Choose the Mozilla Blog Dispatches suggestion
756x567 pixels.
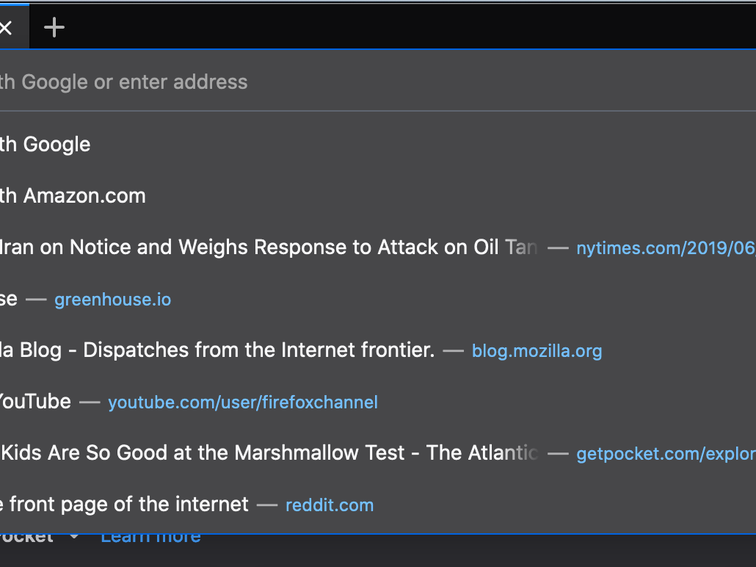point(217,350)
